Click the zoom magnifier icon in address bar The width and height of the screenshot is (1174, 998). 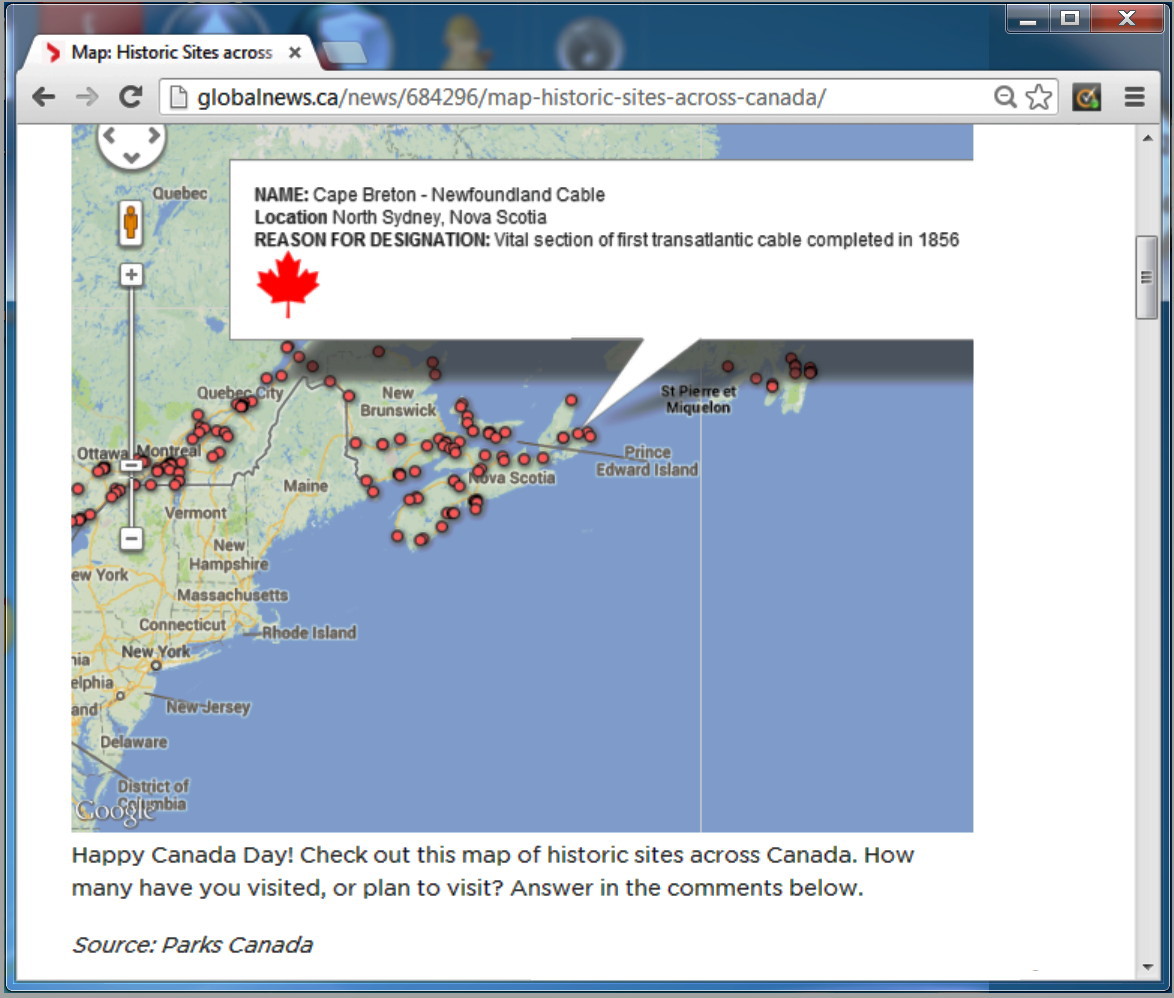[1004, 97]
